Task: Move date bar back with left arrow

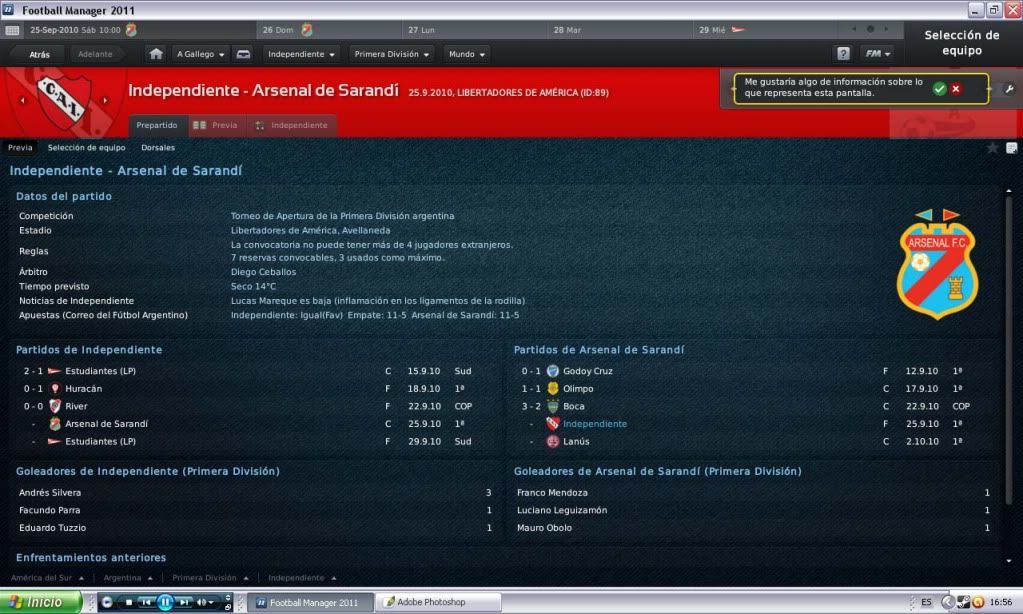Action: [x=853, y=29]
